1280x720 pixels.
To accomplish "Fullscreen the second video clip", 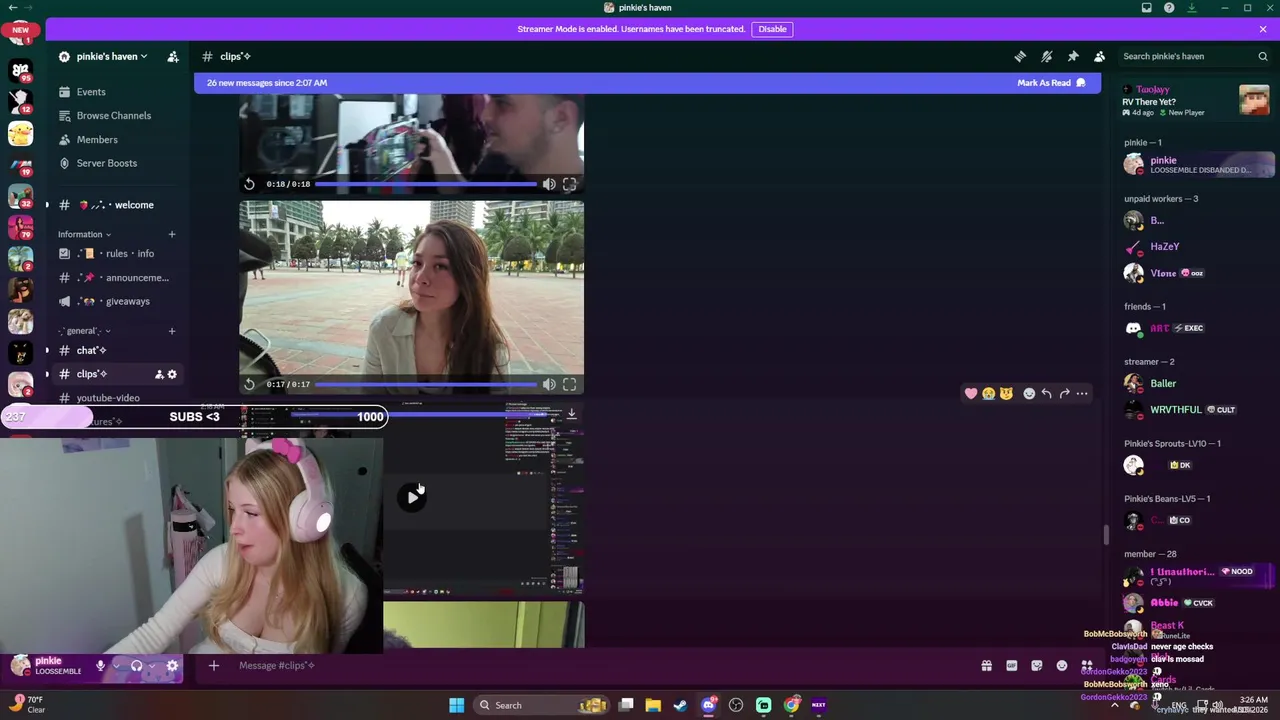I will [x=569, y=384].
